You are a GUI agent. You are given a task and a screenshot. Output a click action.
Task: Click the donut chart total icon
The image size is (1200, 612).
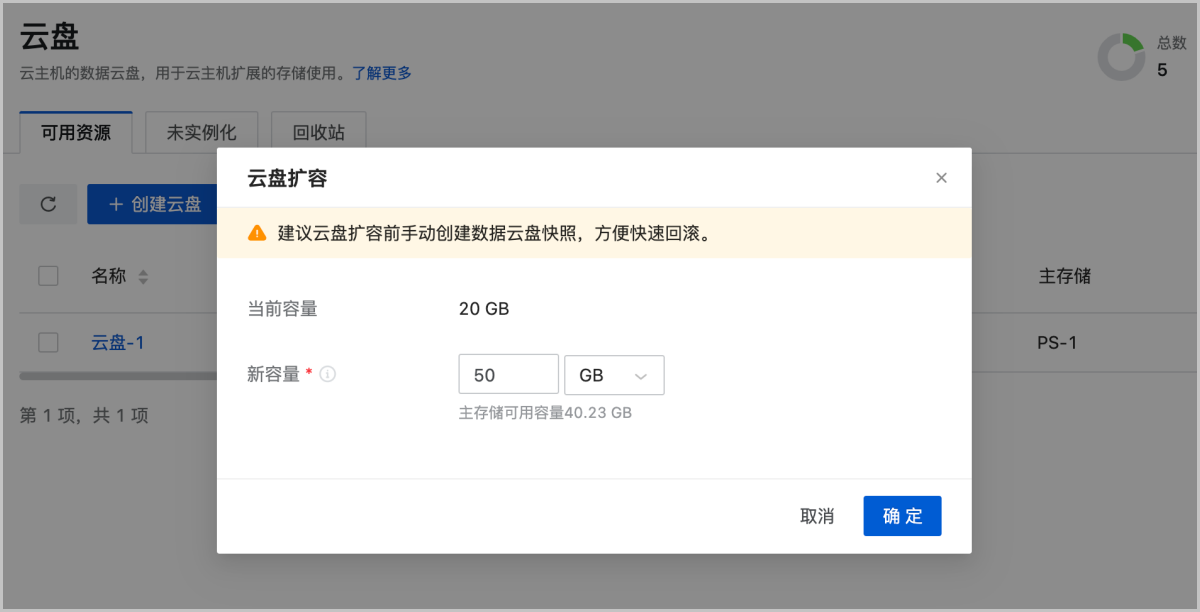(x=1121, y=57)
